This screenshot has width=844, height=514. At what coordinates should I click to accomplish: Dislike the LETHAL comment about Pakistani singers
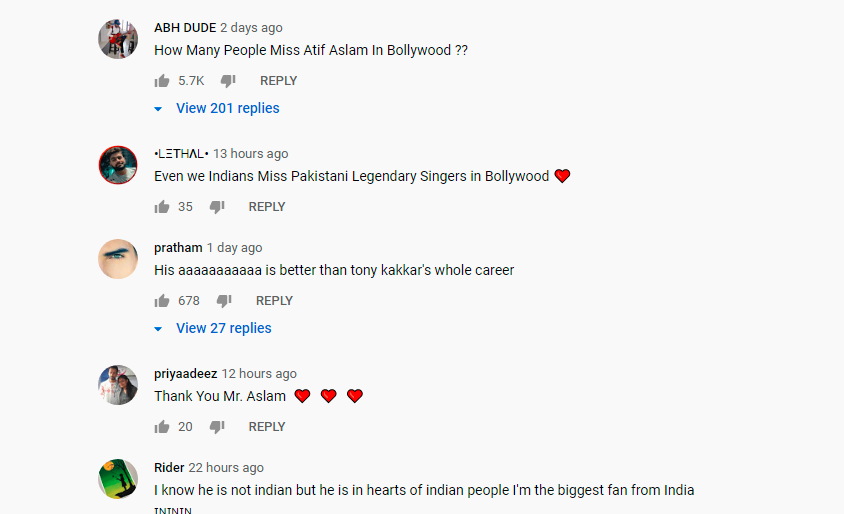[x=217, y=207]
